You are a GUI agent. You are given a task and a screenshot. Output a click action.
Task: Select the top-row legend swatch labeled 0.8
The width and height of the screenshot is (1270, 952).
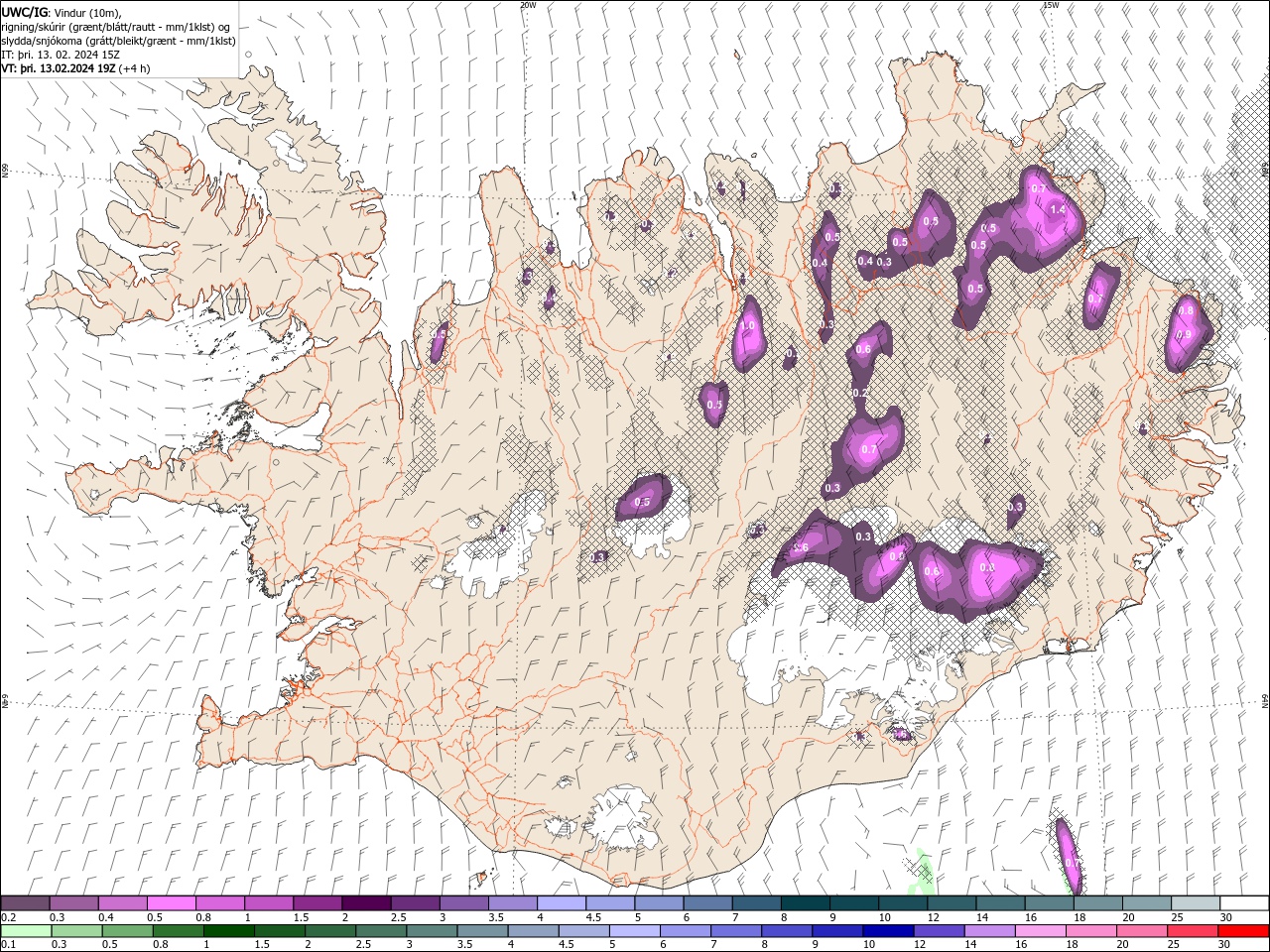pos(220,903)
